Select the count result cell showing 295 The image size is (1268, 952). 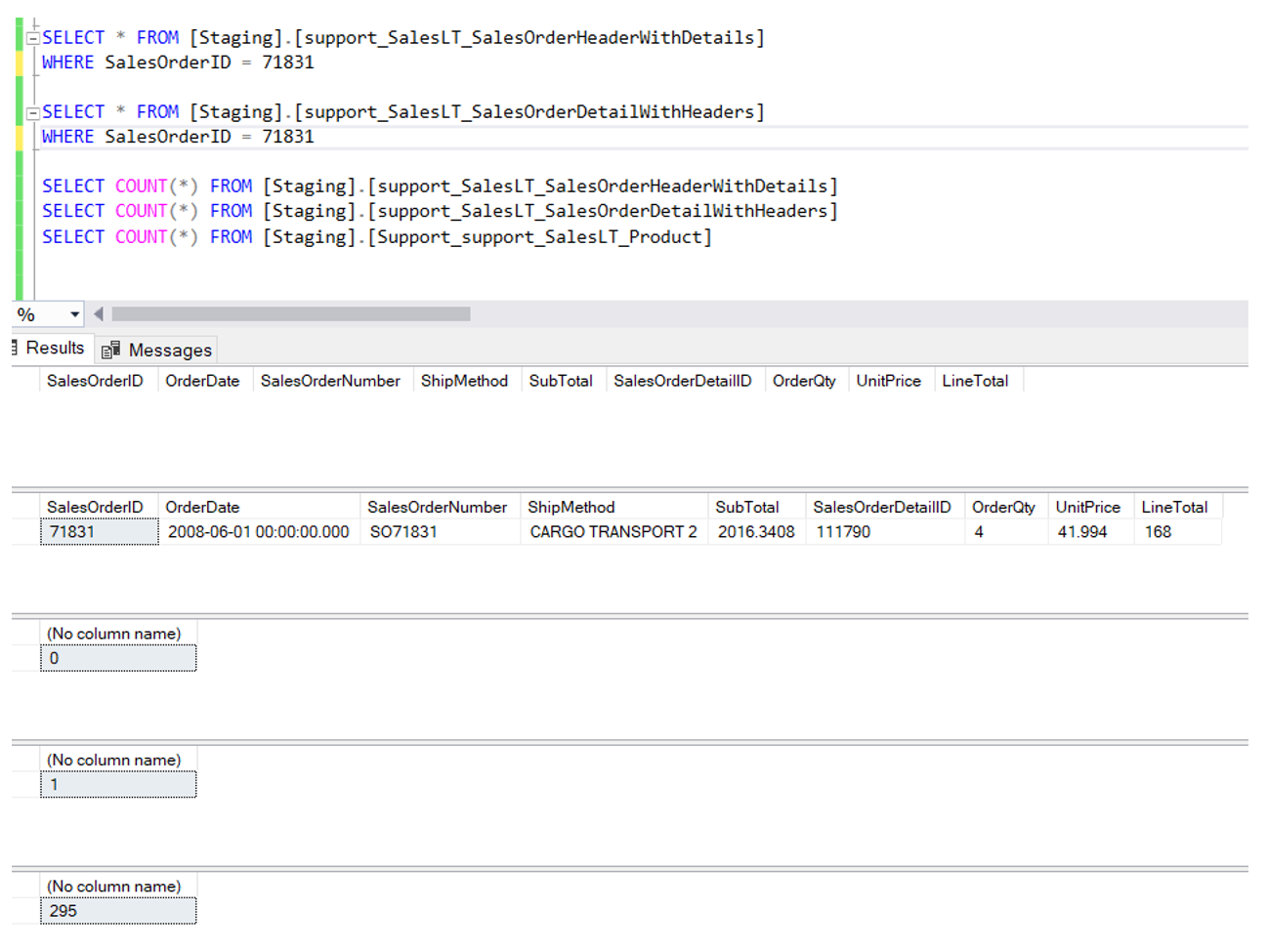[x=117, y=911]
